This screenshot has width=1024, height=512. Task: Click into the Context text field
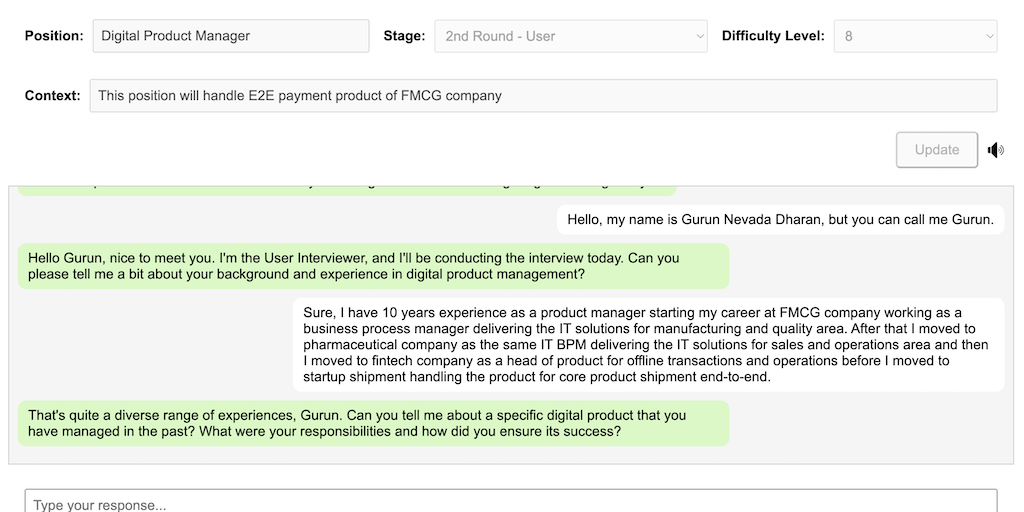(x=543, y=96)
